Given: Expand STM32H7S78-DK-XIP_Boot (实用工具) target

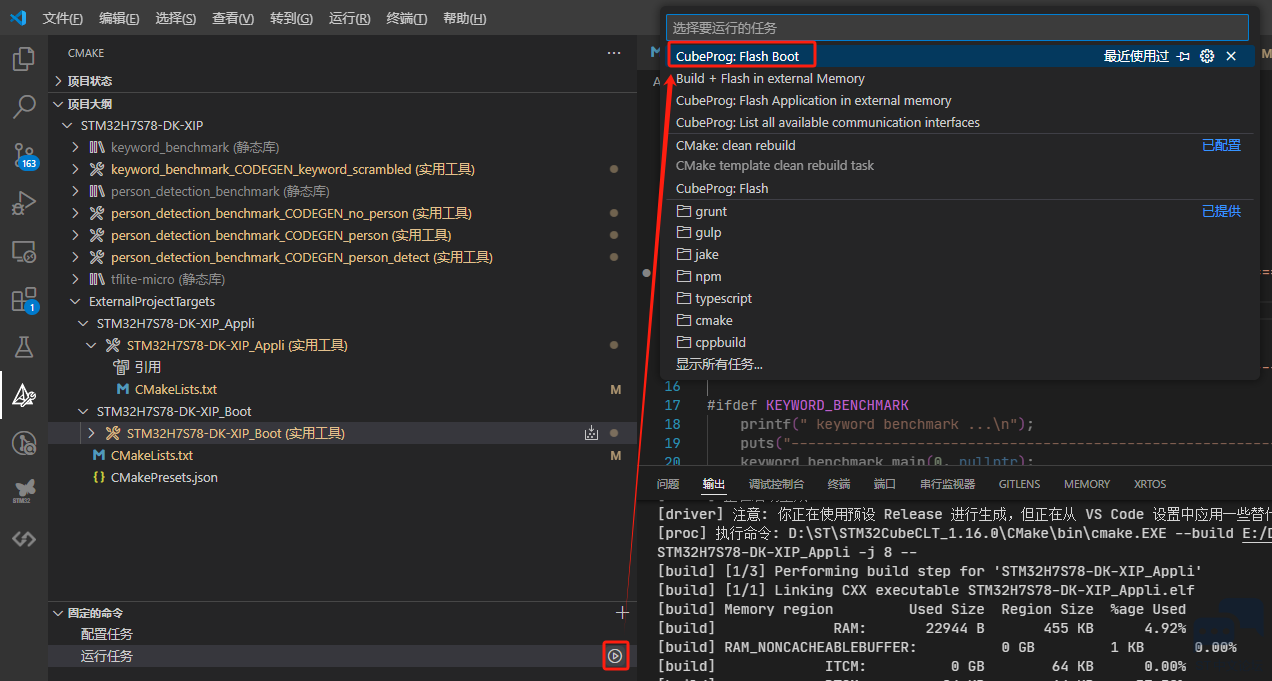Looking at the screenshot, I should [91, 433].
